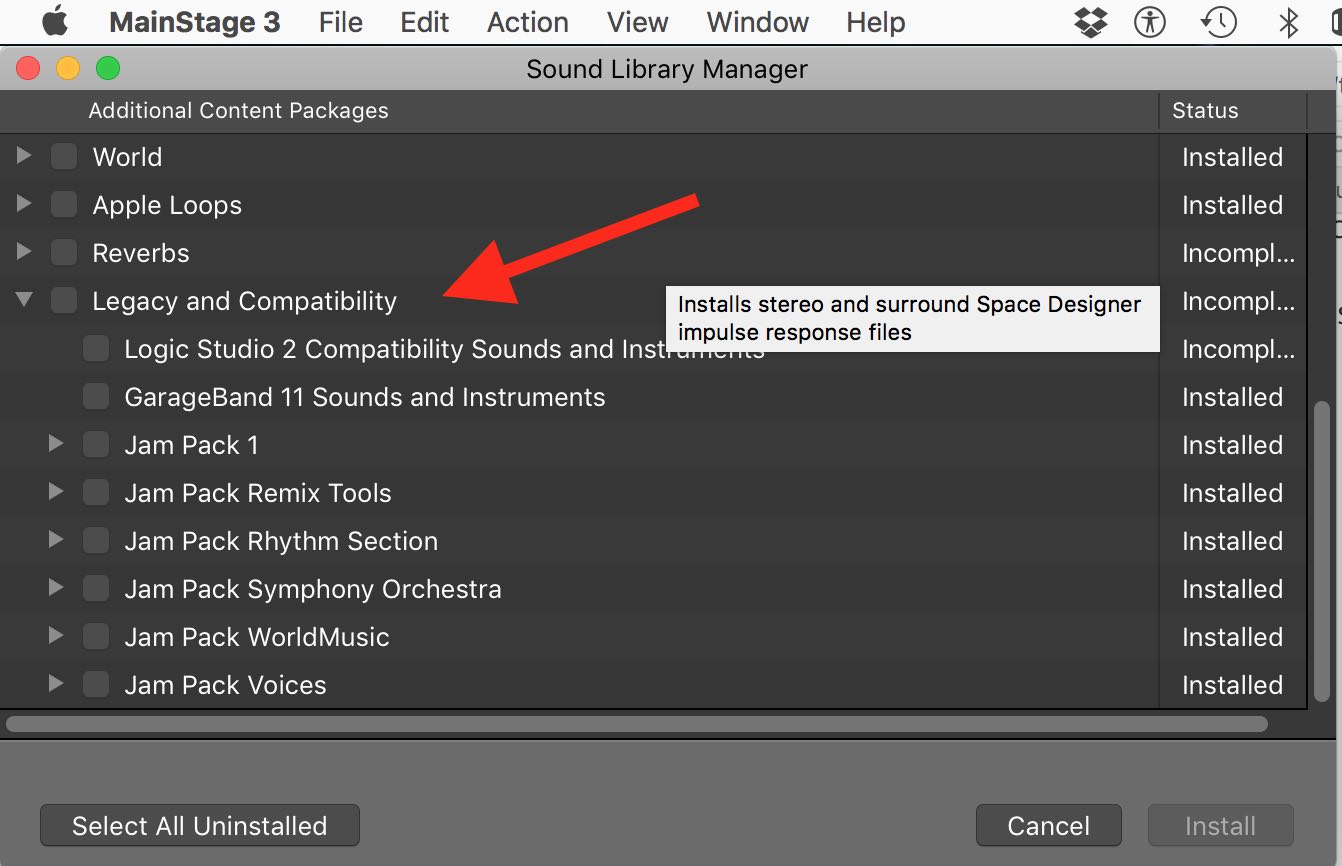Expand the Jam Pack 1 item
Screen dimensions: 1342x866
click(x=56, y=444)
